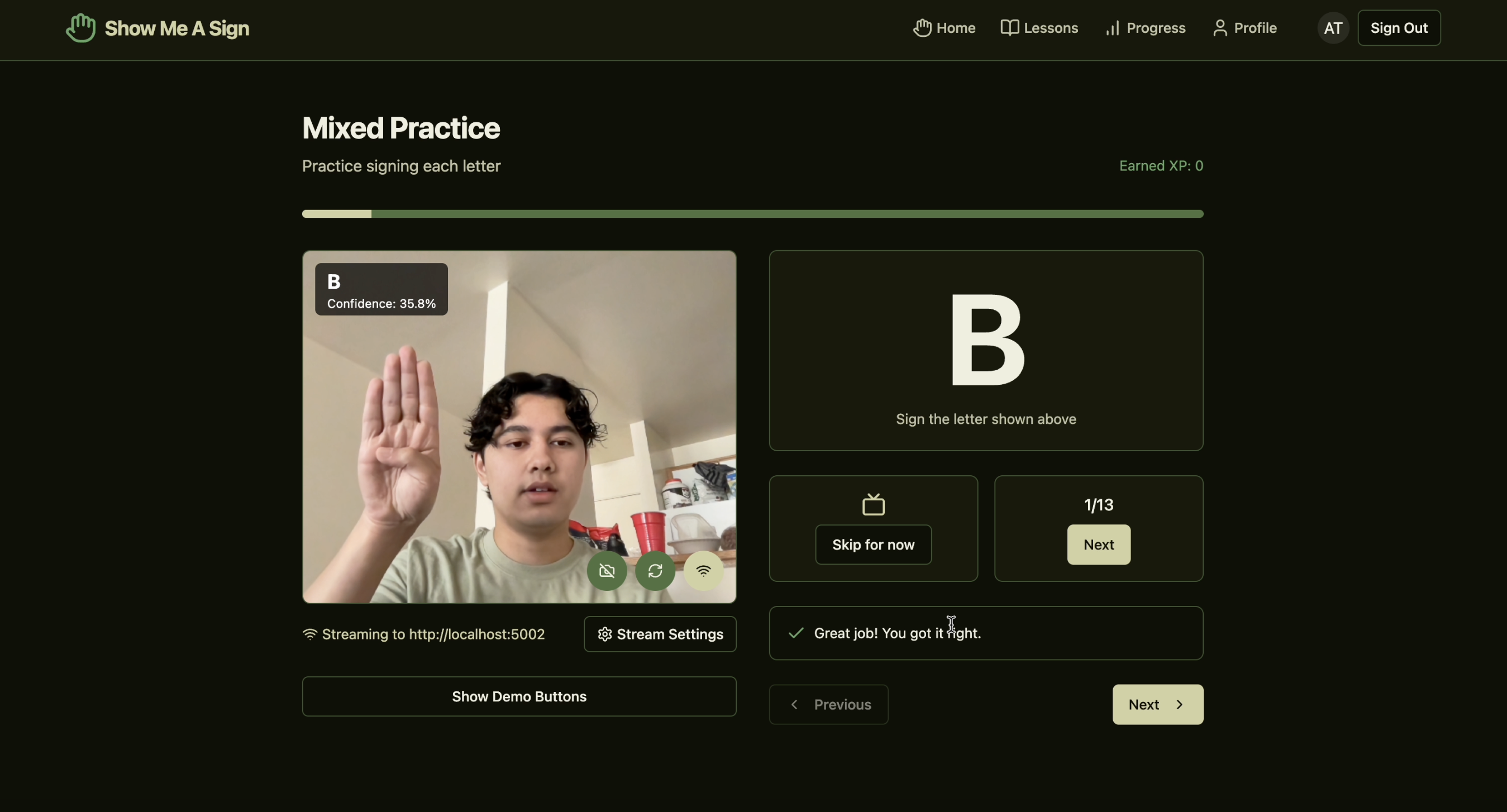Click the AT user avatar
Image resolution: width=1507 pixels, height=812 pixels.
1333,28
